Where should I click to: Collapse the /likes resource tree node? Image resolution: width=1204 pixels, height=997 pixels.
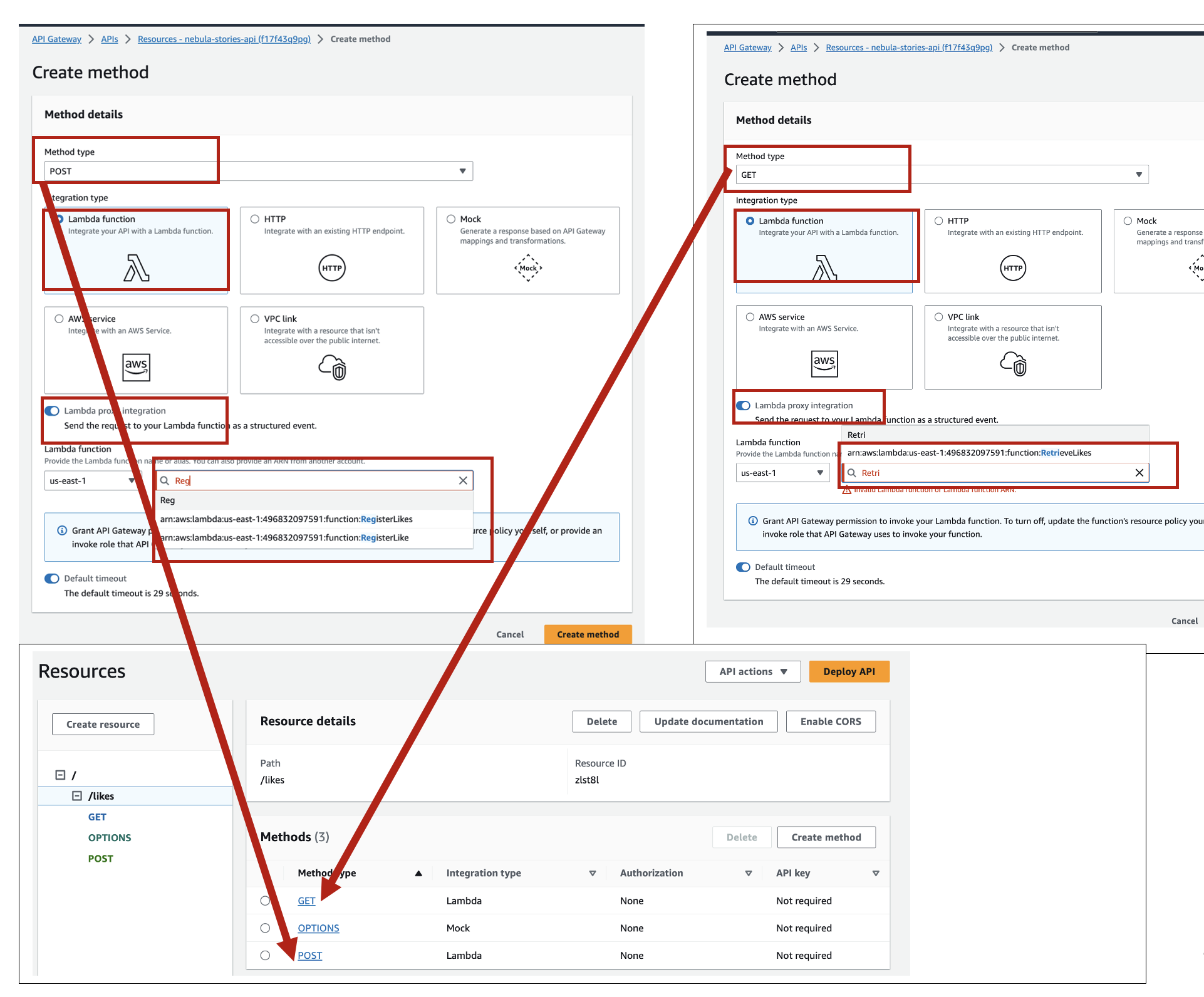tap(77, 796)
